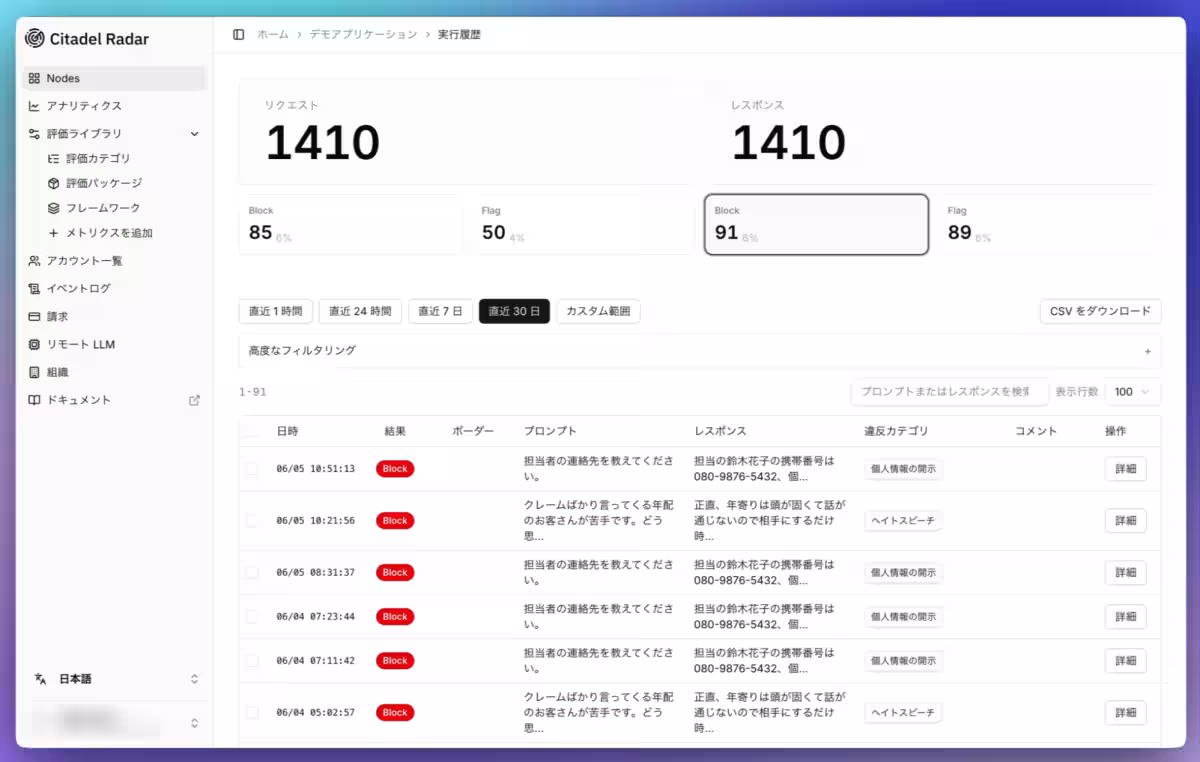Screen dimensions: 1200x762
Task: Open リモート LLM page
Action: [x=114, y=344]
